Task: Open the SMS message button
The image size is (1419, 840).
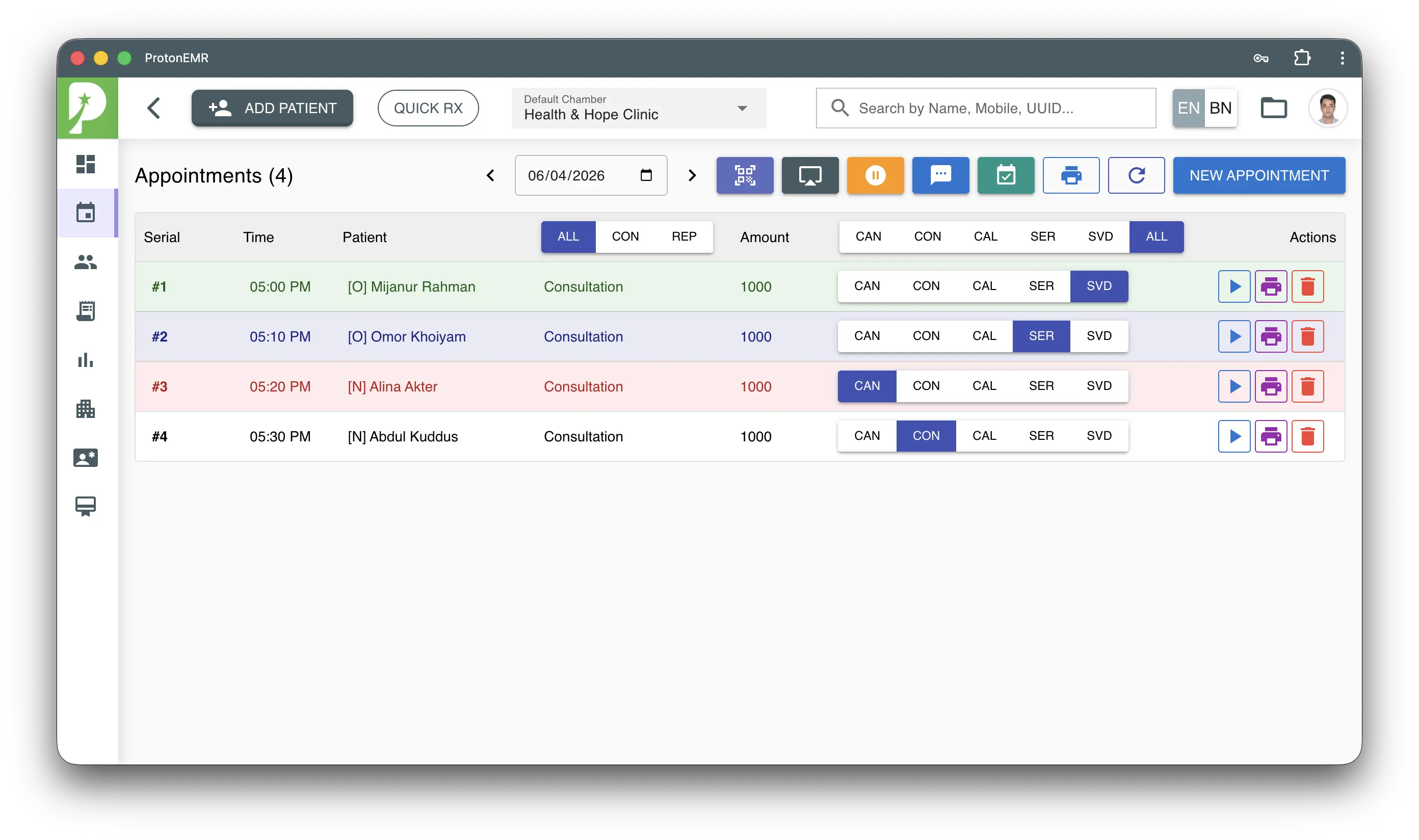Action: pyautogui.click(x=940, y=175)
